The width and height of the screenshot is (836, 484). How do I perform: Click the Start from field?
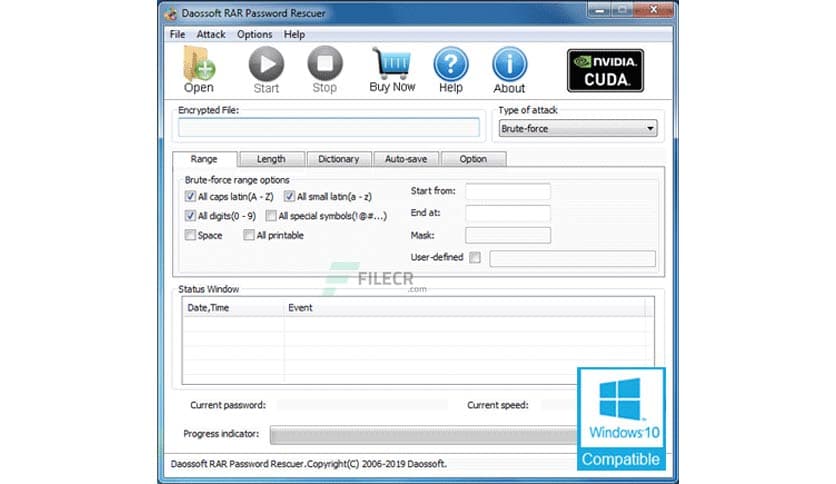tap(508, 191)
